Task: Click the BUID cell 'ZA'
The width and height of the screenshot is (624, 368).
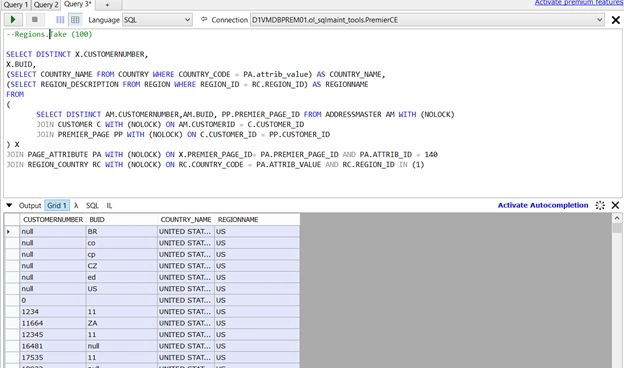Action: point(122,323)
